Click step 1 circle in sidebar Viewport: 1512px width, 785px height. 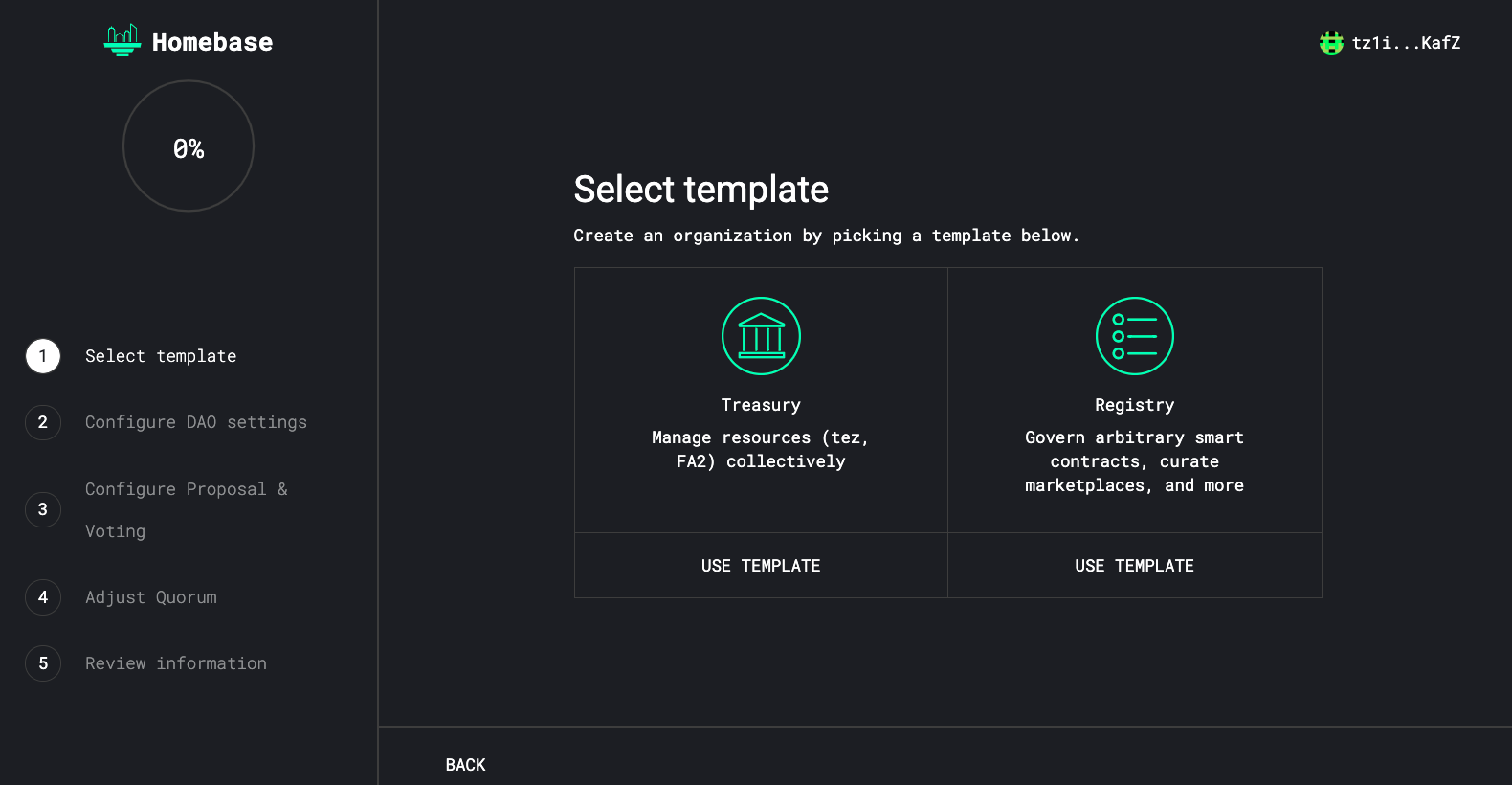(43, 356)
